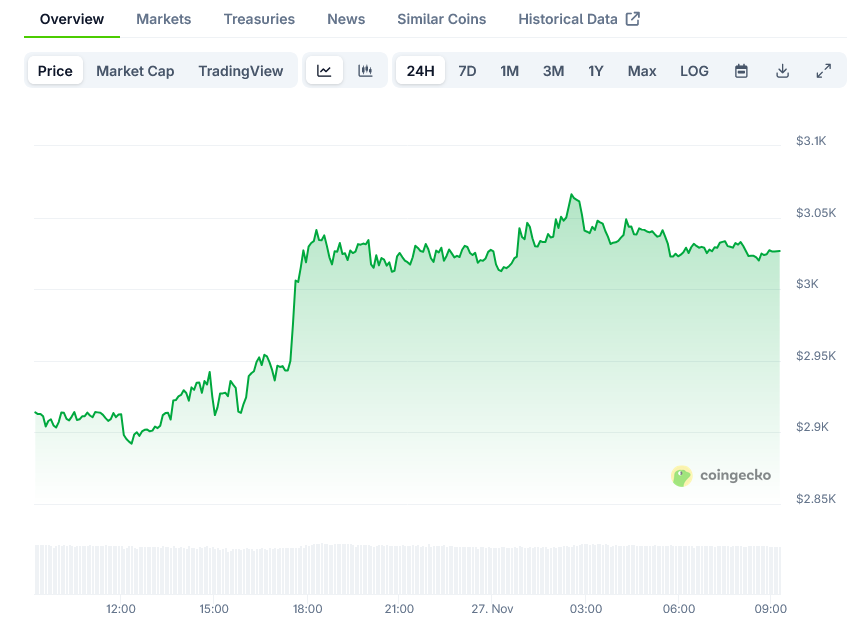Open the Similar Coins tab
The image size is (847, 626).
pos(441,19)
